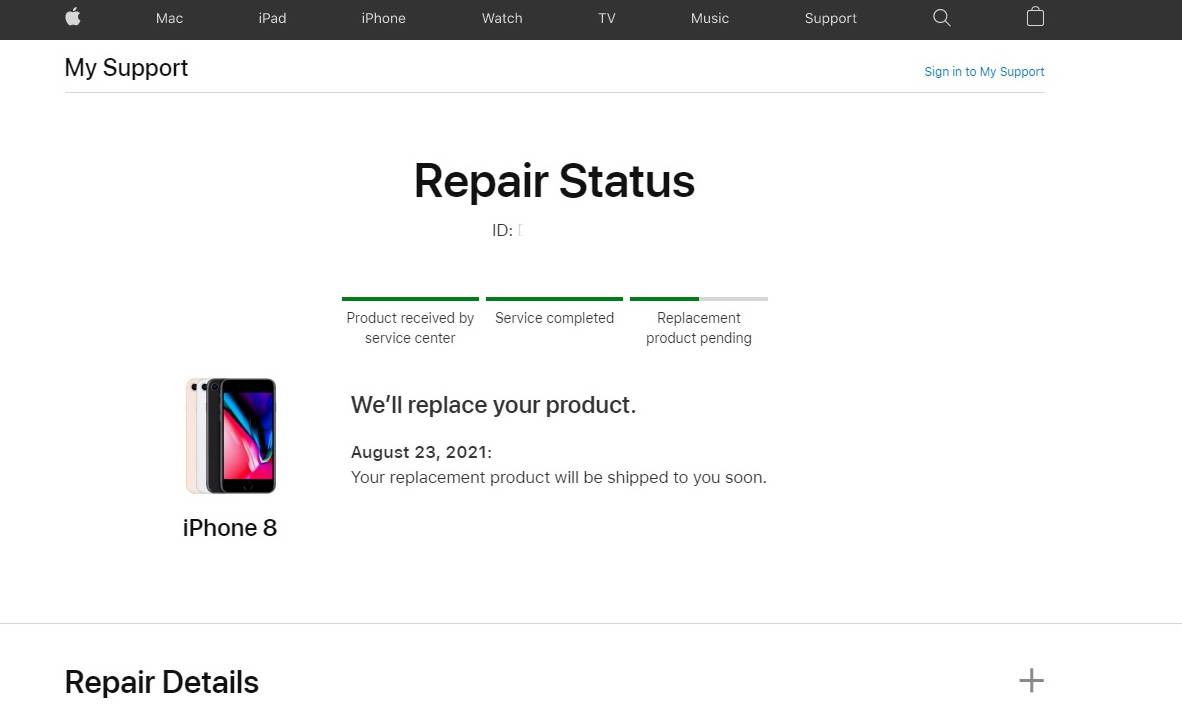Go to Support page
The image size is (1182, 720).
[830, 18]
